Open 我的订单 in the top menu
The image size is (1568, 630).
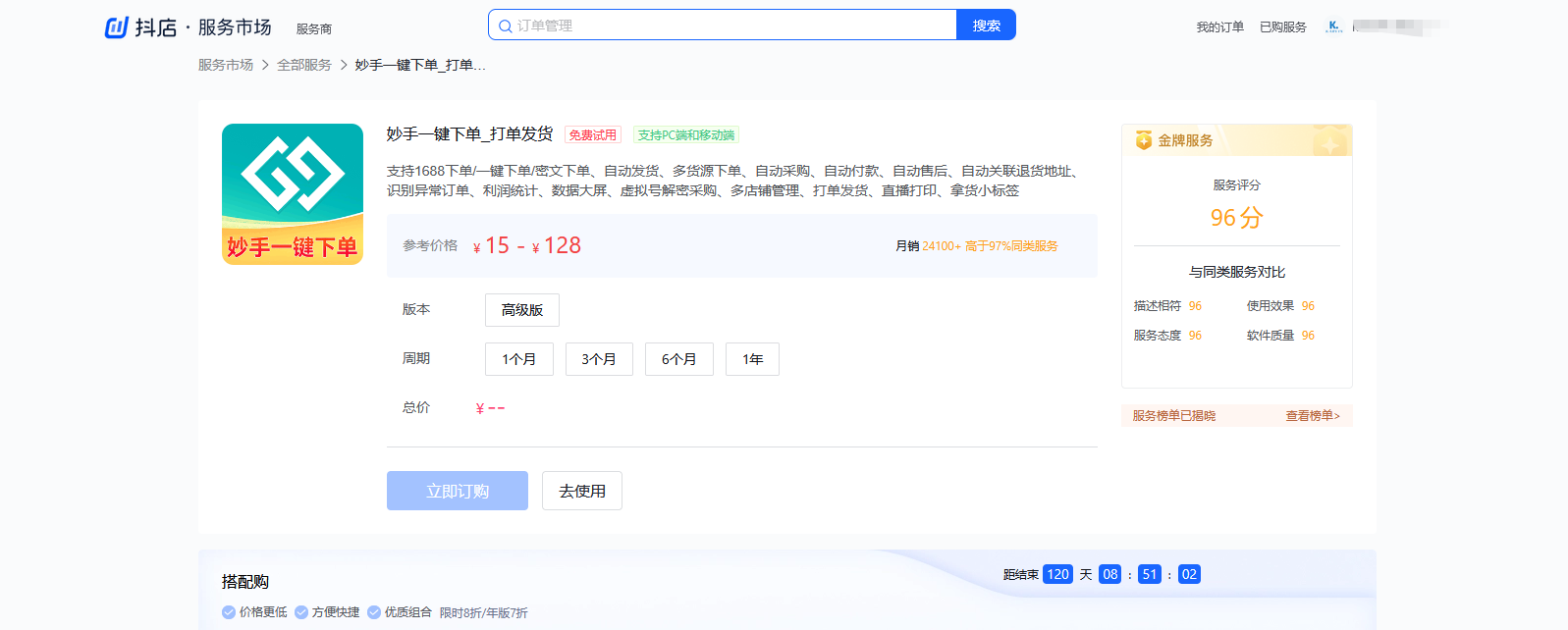pos(1219,27)
